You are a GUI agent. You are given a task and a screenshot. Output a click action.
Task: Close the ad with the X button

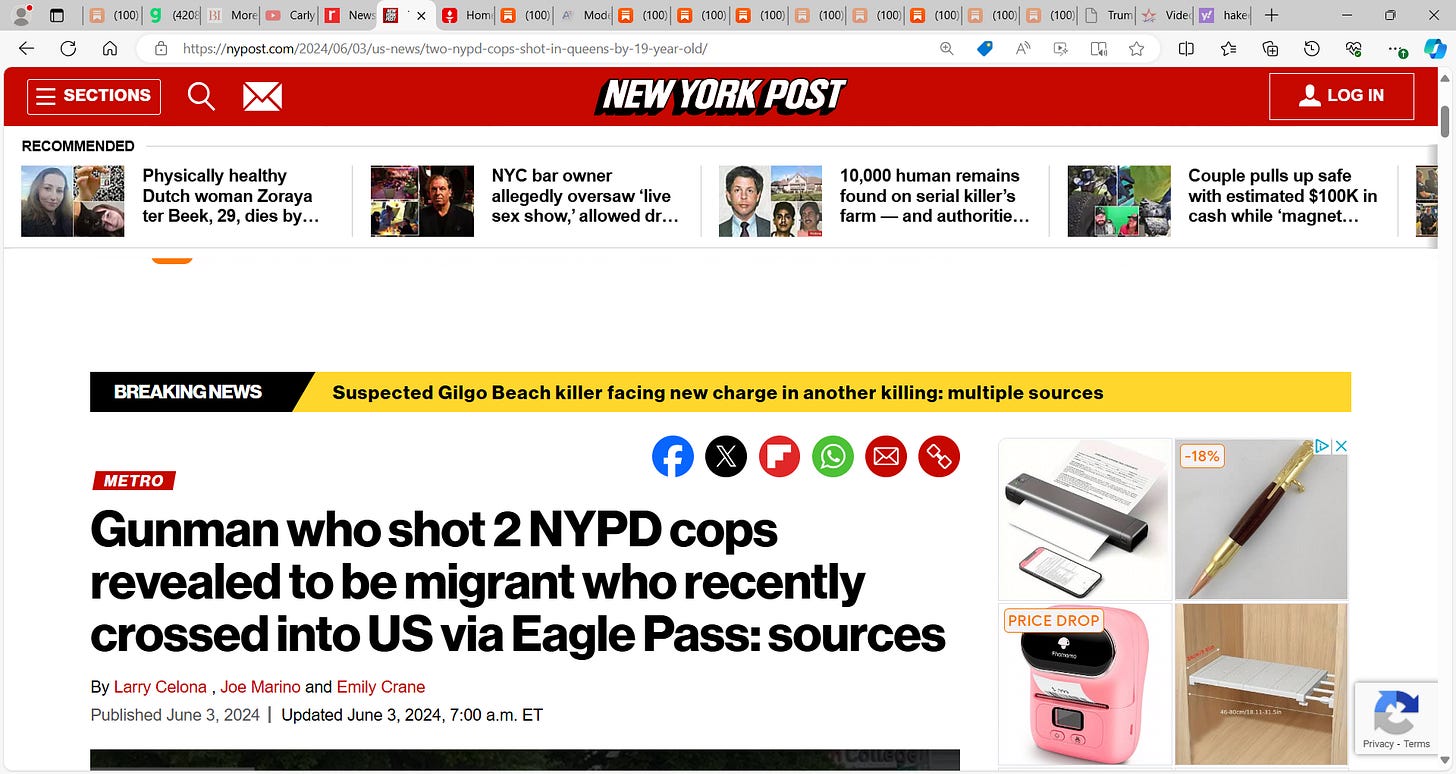point(1342,446)
